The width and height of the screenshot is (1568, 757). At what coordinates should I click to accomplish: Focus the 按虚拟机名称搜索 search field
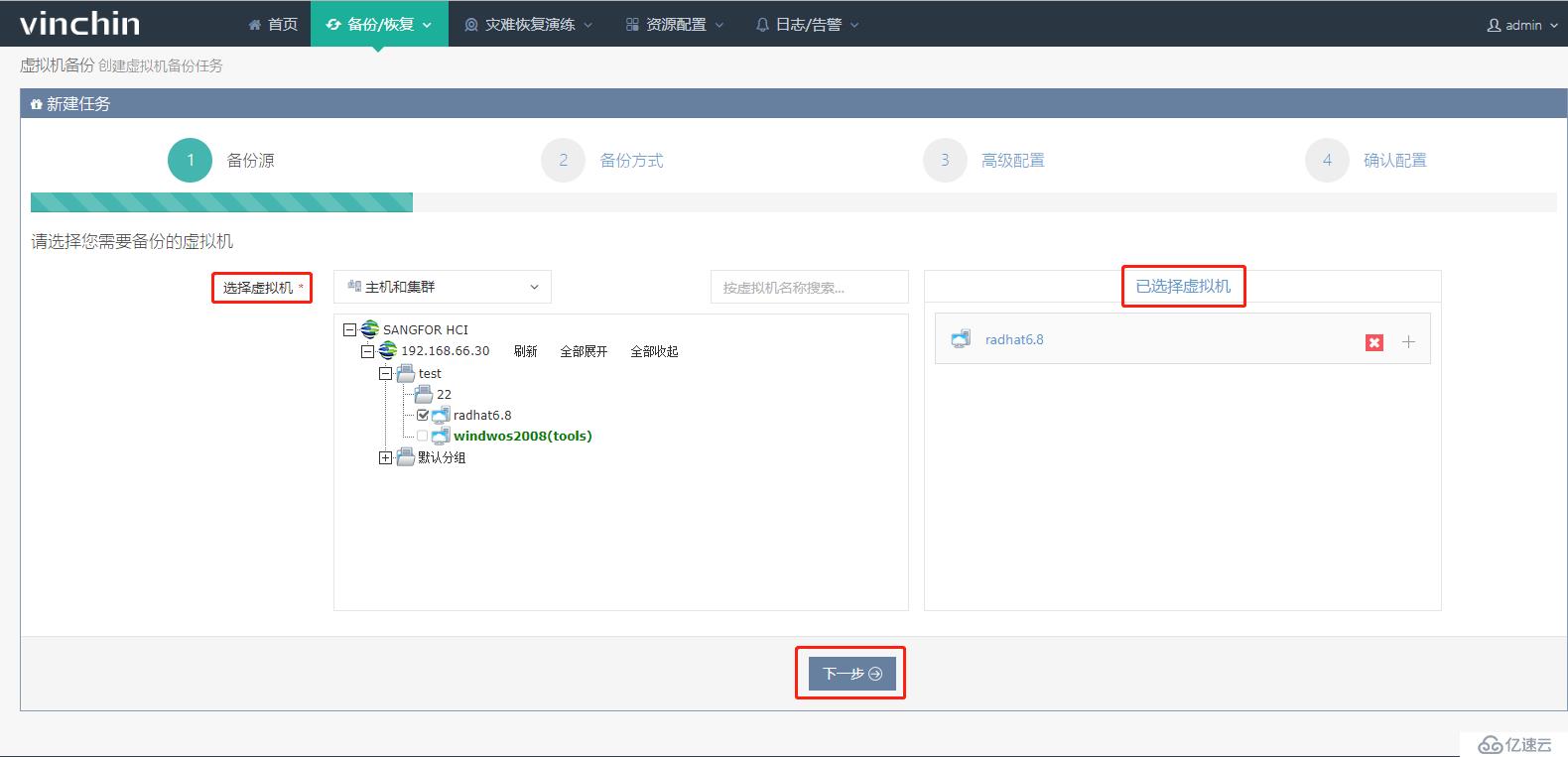(x=809, y=288)
